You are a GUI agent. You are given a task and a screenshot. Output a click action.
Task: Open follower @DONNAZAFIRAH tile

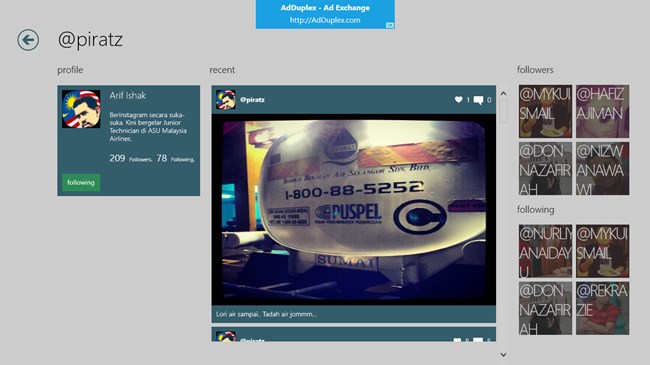point(545,168)
